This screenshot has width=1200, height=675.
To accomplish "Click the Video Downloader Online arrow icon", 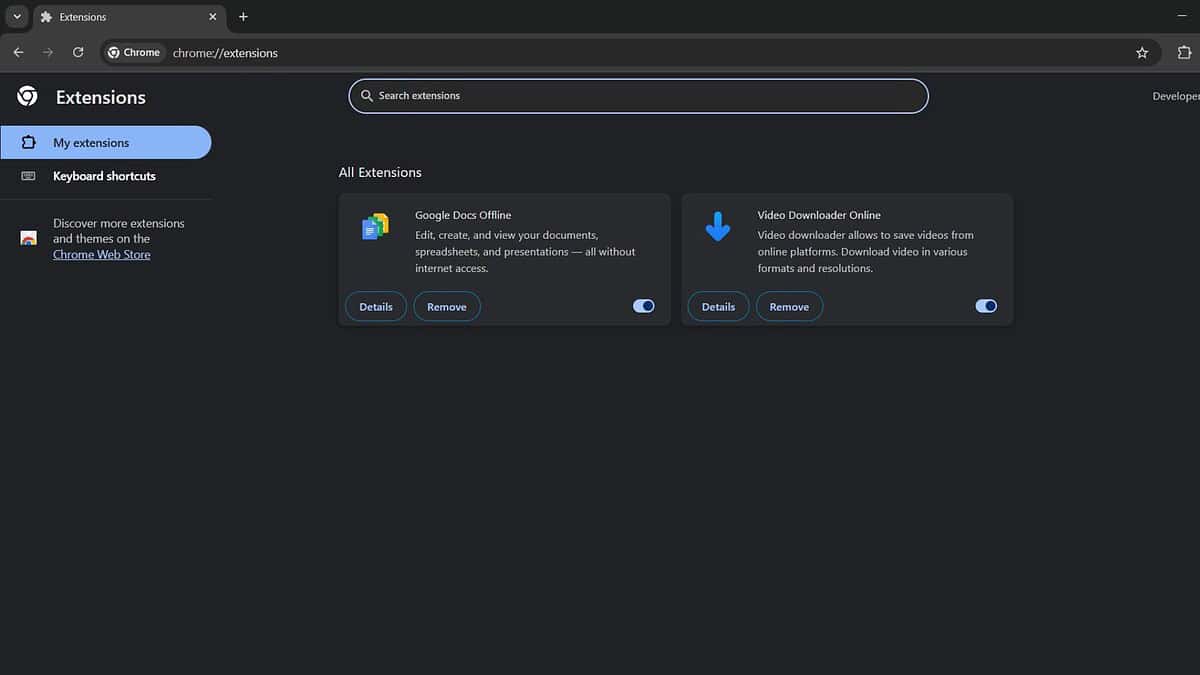I will (718, 227).
